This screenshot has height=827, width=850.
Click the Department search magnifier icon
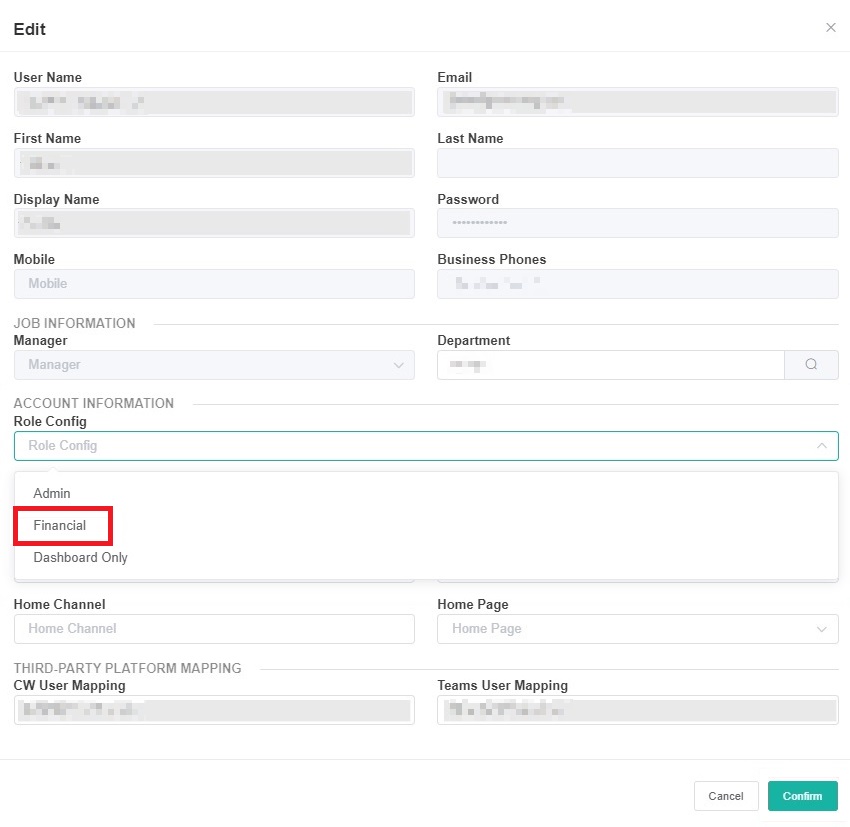click(x=811, y=365)
